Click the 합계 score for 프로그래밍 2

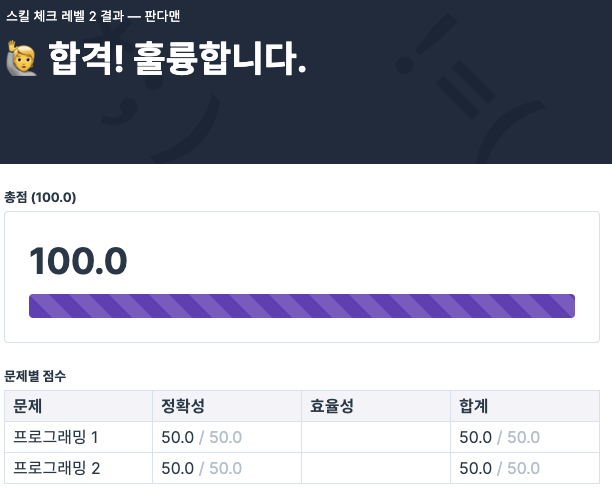pos(499,468)
